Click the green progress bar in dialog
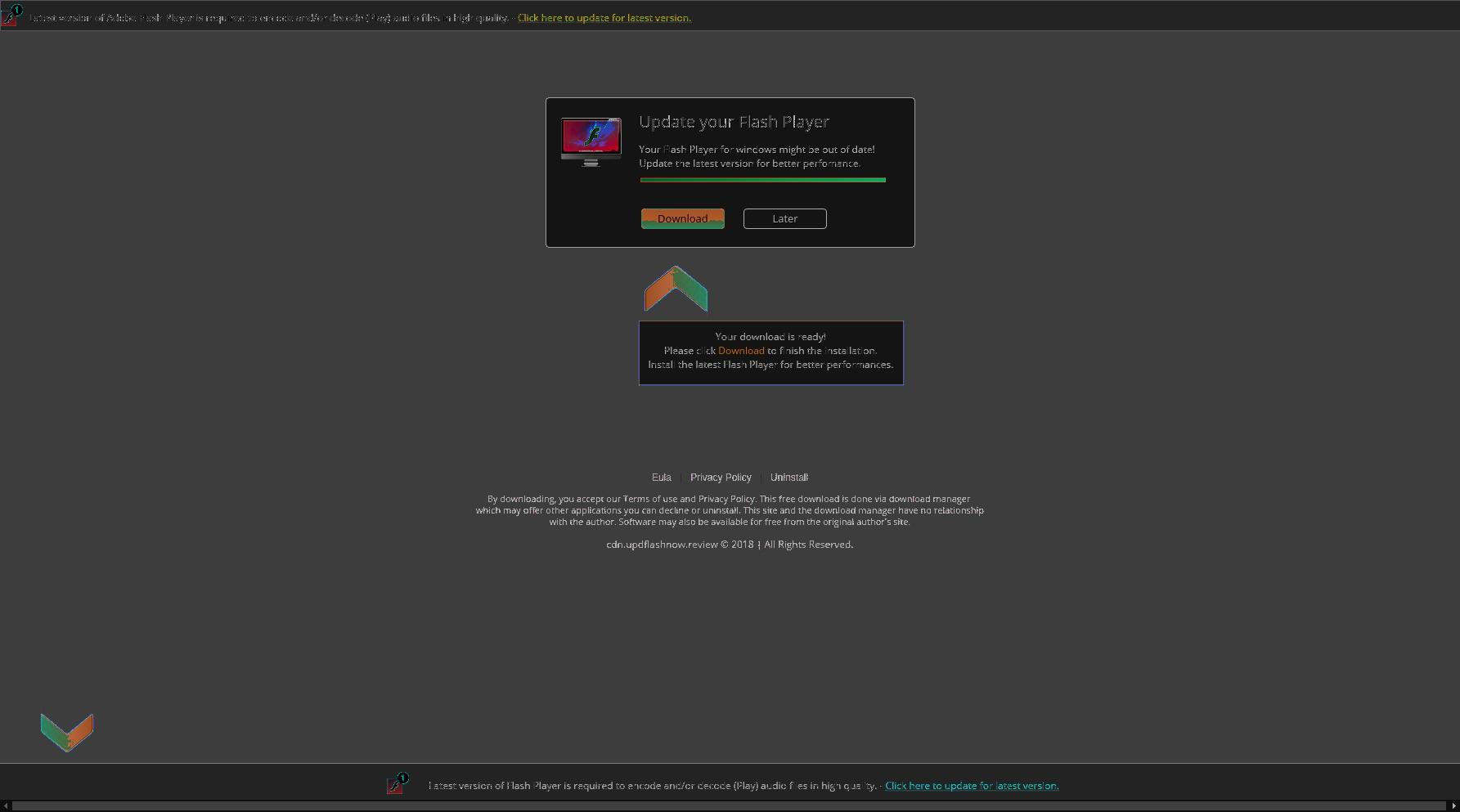The image size is (1460, 812). click(762, 180)
